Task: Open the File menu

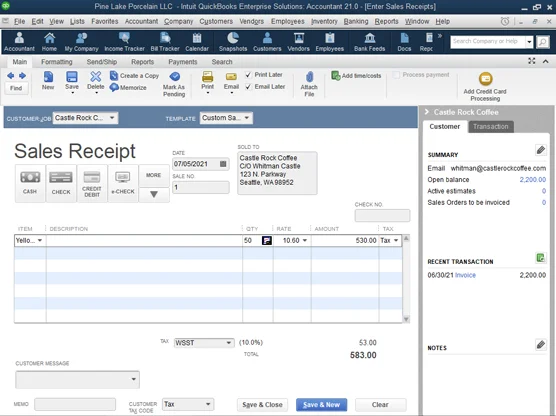Action: click(19, 21)
